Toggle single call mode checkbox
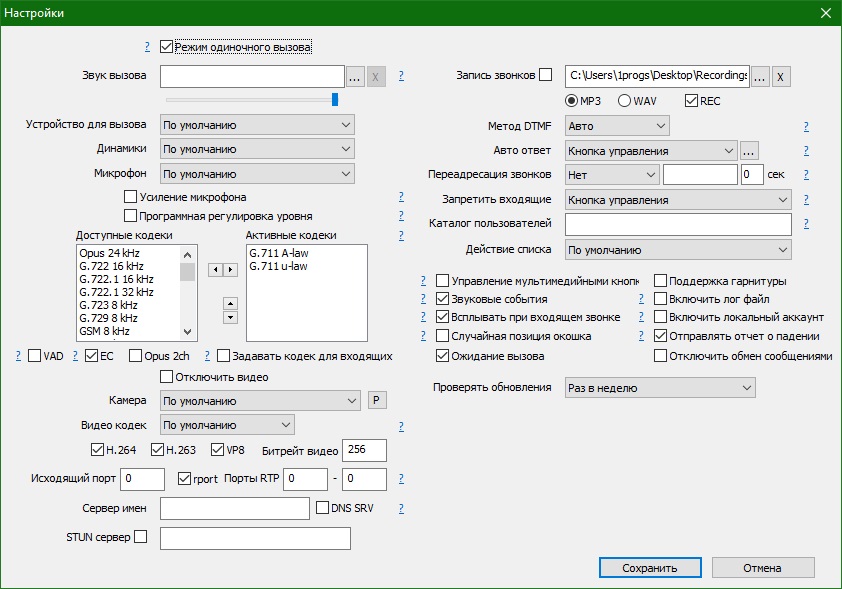Viewport: 842px width, 589px height. point(166,47)
